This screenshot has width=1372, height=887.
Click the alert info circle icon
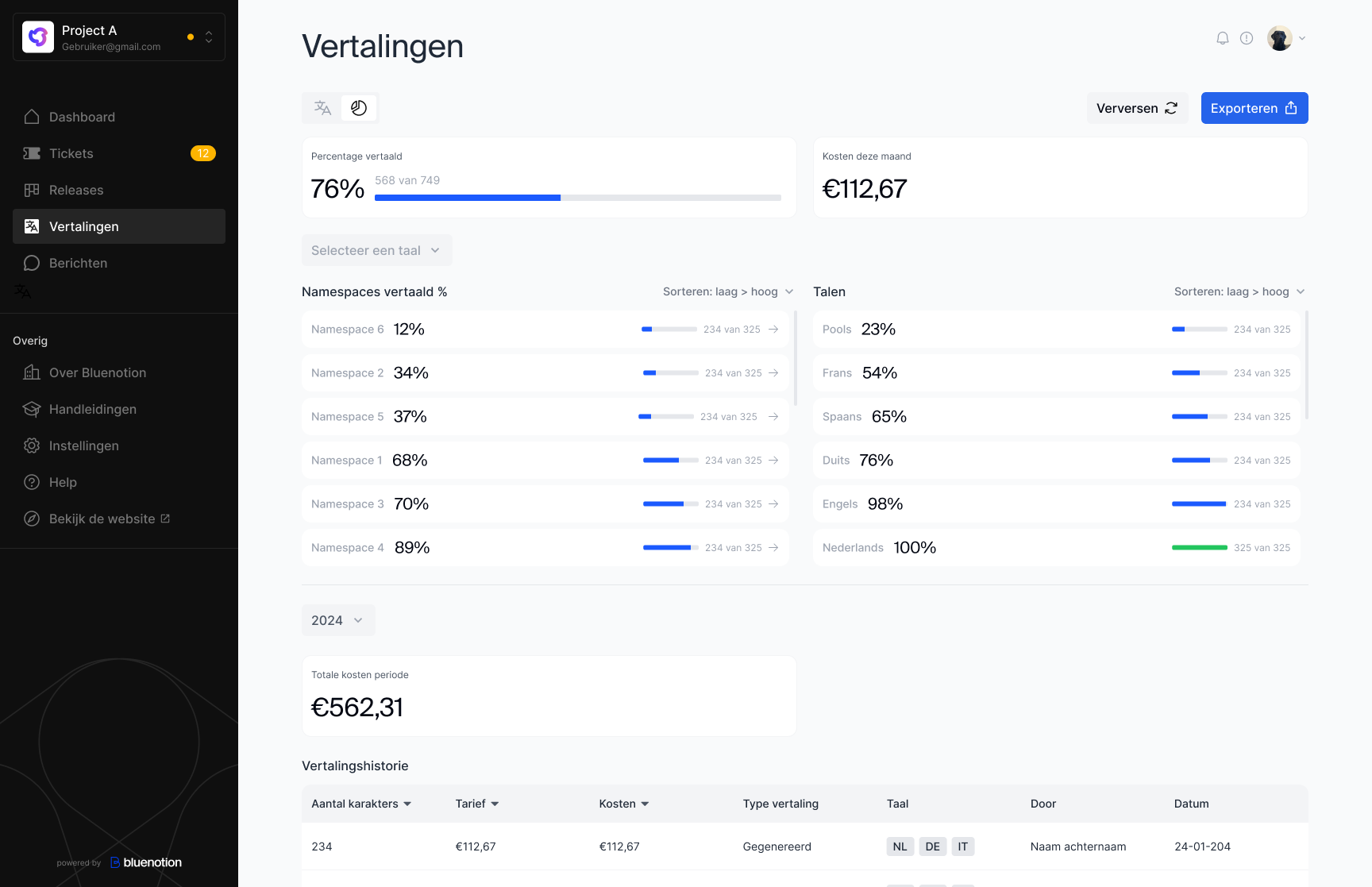pos(1247,38)
